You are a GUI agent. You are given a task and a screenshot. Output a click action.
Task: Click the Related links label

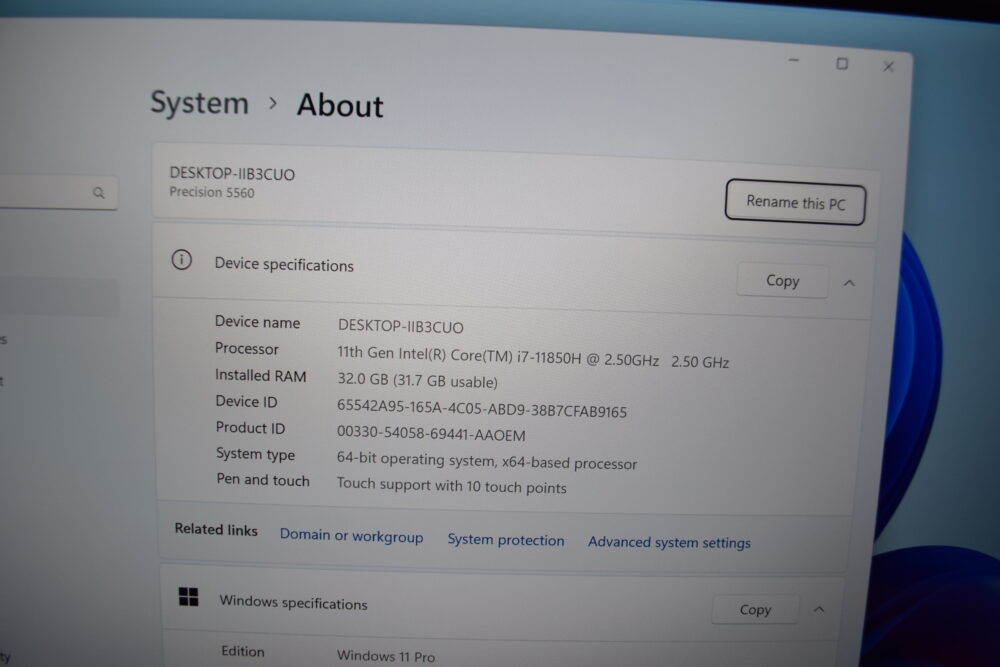(216, 529)
